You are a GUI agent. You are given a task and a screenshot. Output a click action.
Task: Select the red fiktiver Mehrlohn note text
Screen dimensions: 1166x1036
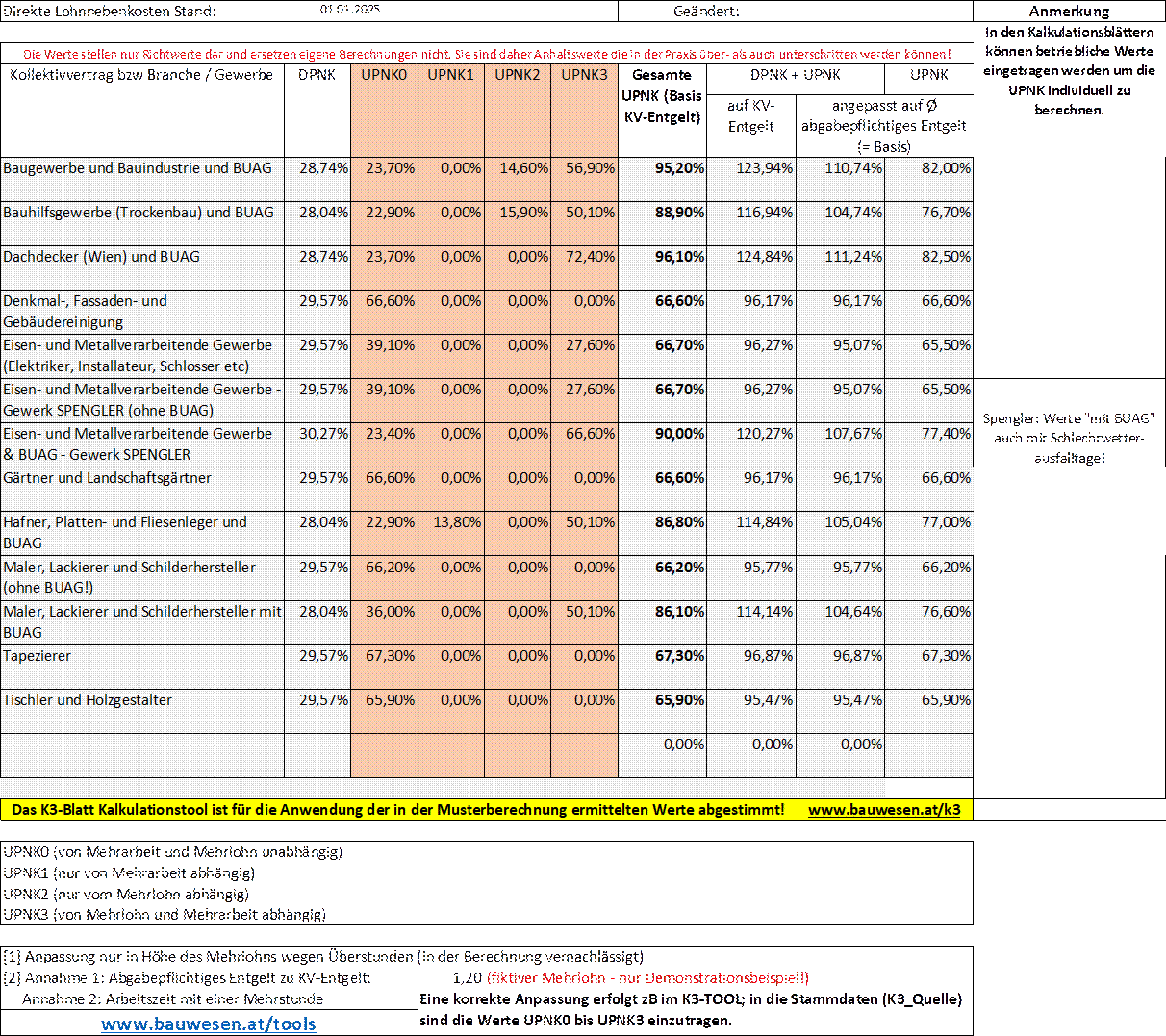coord(646,978)
